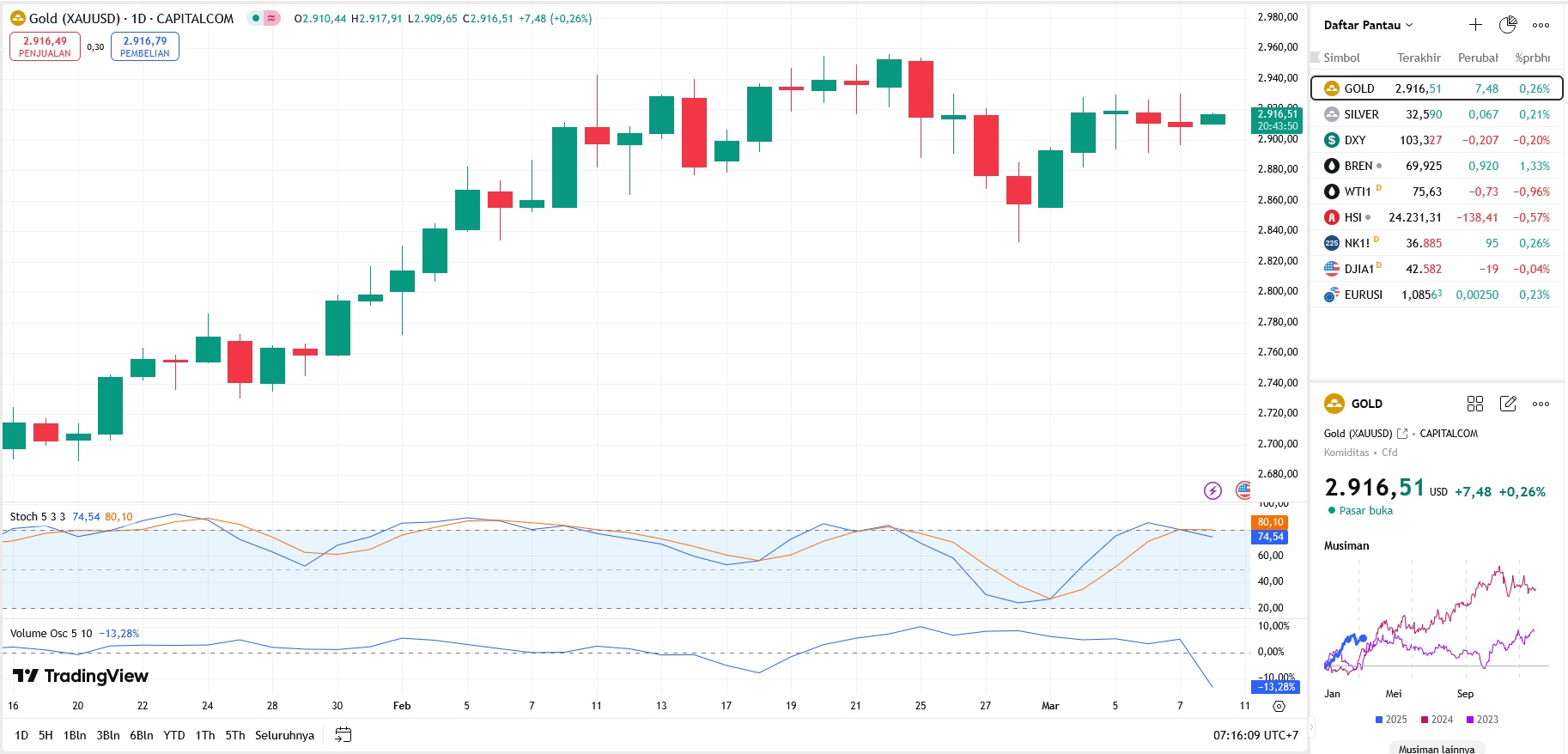
Task: Open the GOLD details three-dot menu
Action: pos(1541,404)
